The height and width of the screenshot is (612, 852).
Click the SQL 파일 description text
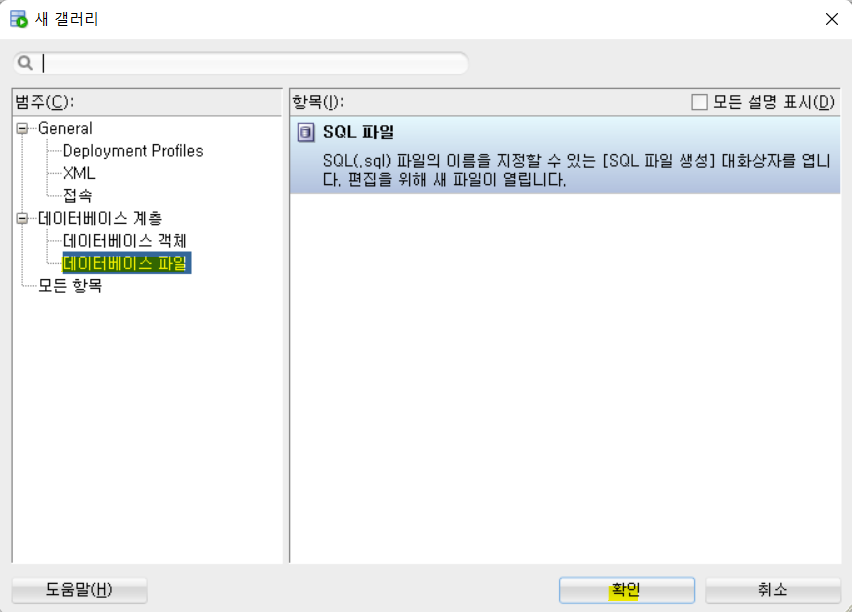click(x=577, y=170)
